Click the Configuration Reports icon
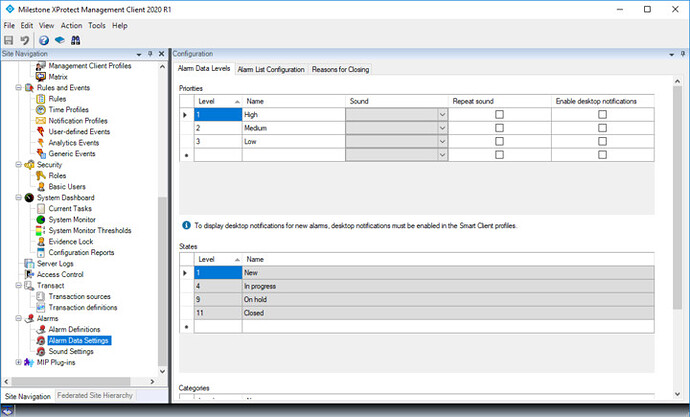The width and height of the screenshot is (690, 417). pyautogui.click(x=40, y=252)
